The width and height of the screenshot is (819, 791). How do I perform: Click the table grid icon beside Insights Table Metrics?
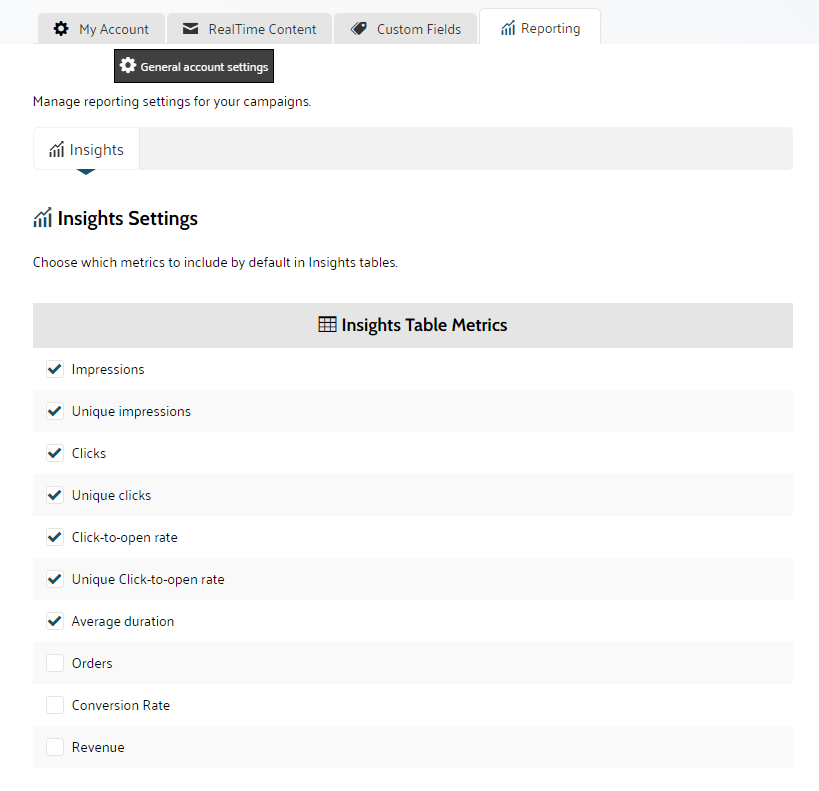click(x=327, y=325)
